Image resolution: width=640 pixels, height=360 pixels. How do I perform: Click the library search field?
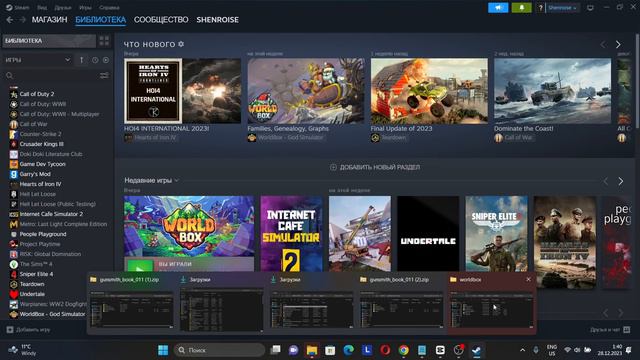51,76
